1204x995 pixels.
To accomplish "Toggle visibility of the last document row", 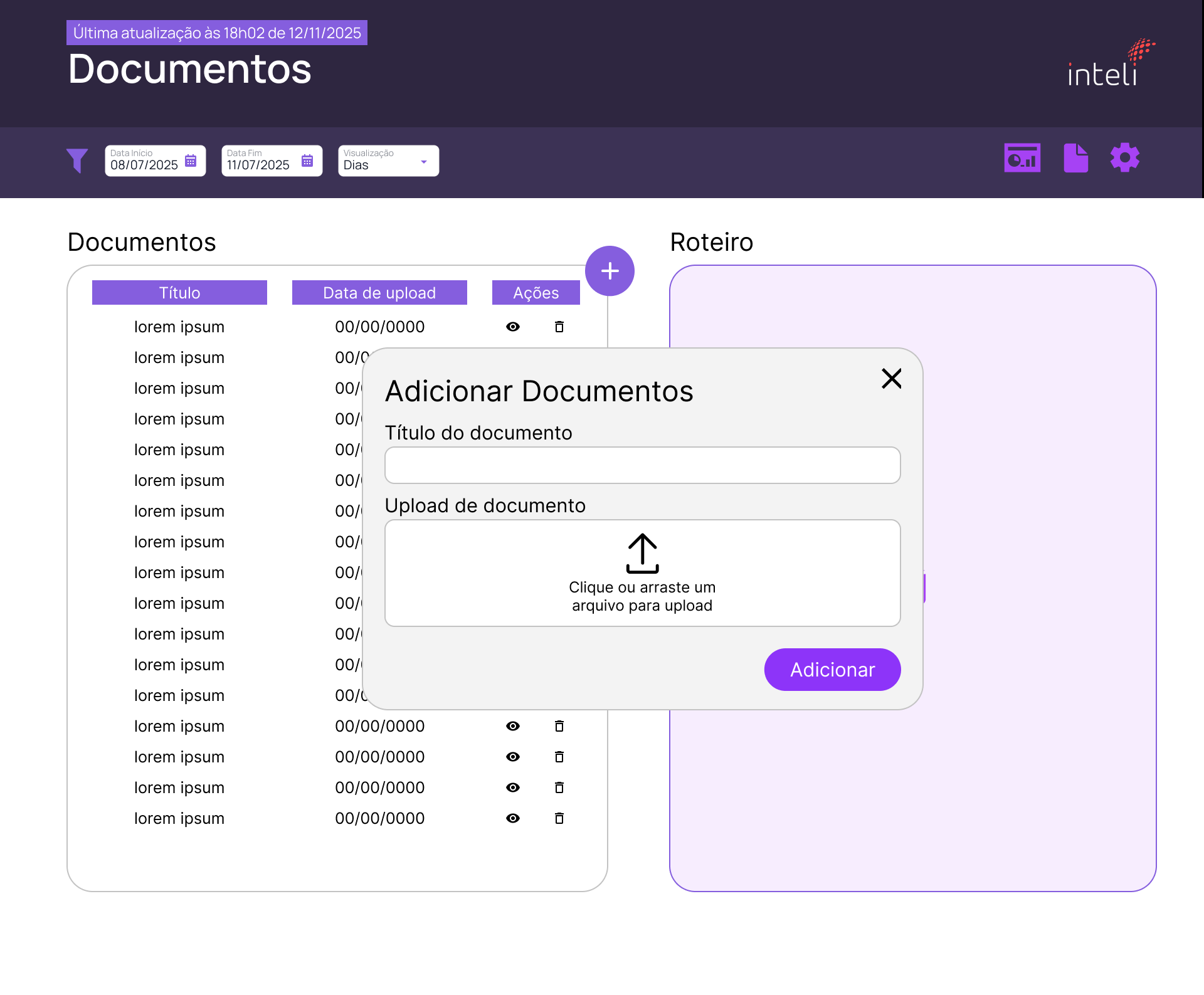I will tap(513, 818).
